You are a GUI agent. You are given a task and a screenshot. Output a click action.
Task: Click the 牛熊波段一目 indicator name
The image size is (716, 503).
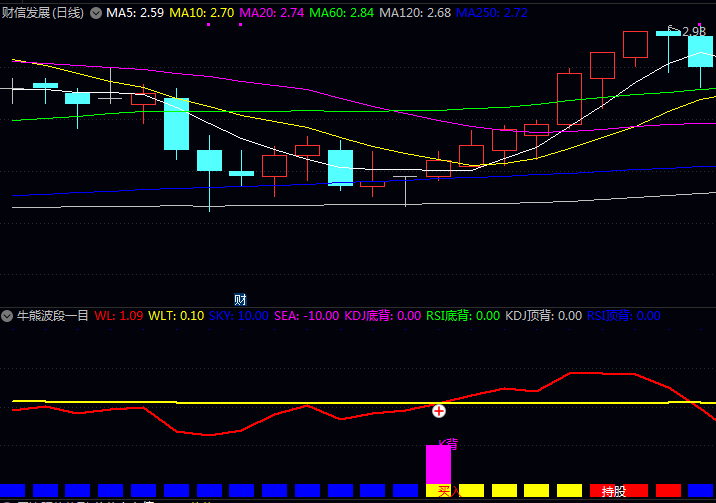(x=53, y=316)
